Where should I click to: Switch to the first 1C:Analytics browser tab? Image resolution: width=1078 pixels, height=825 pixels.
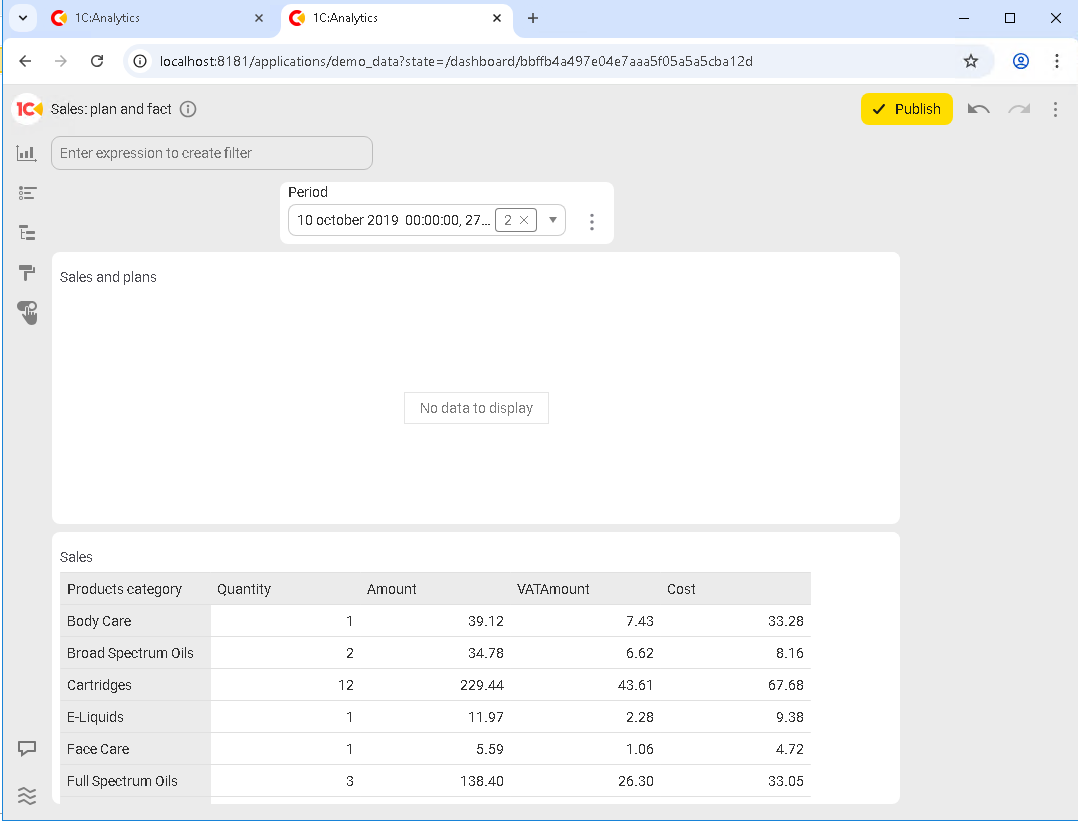[148, 18]
